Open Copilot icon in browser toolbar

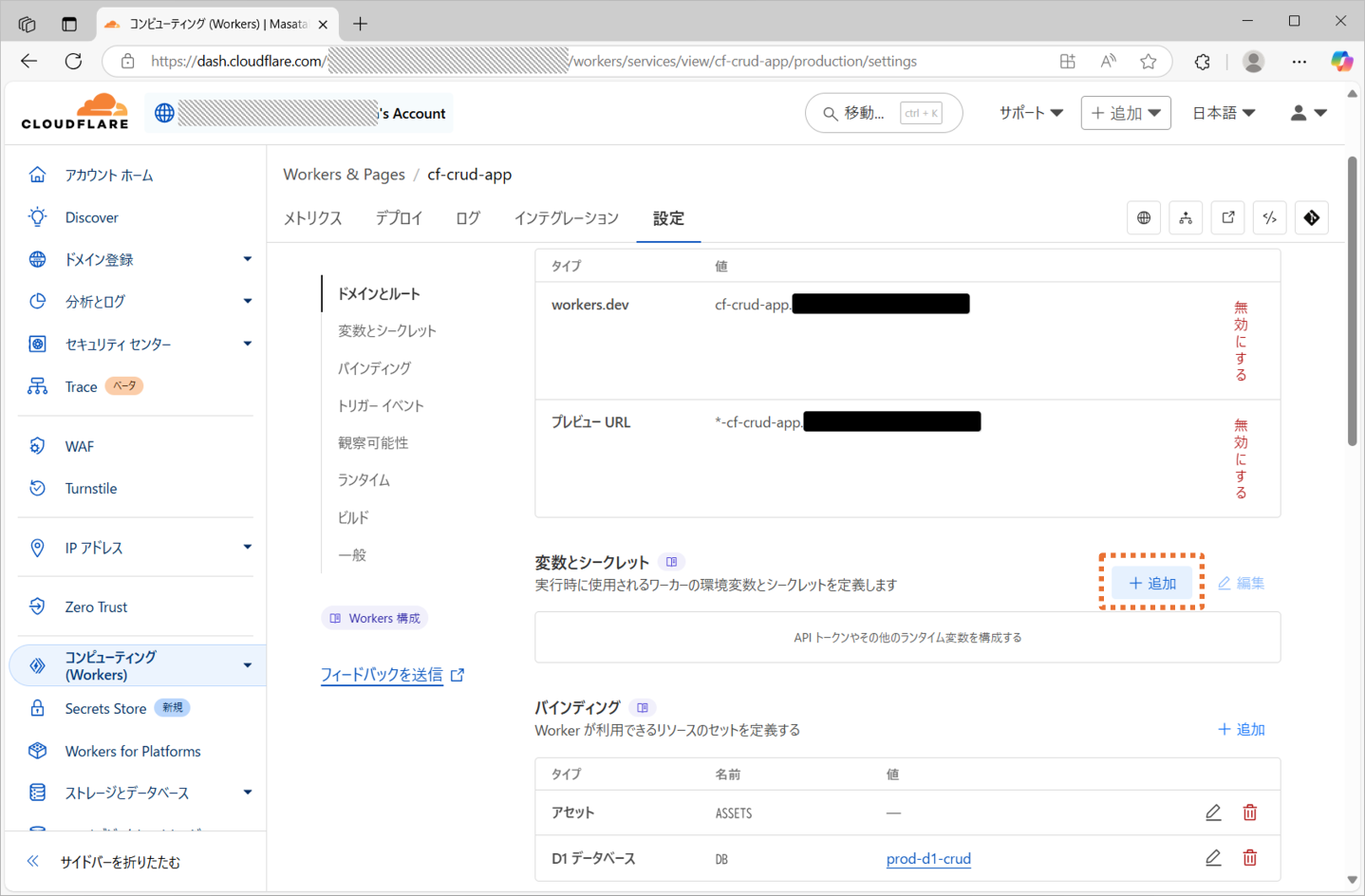point(1341,62)
